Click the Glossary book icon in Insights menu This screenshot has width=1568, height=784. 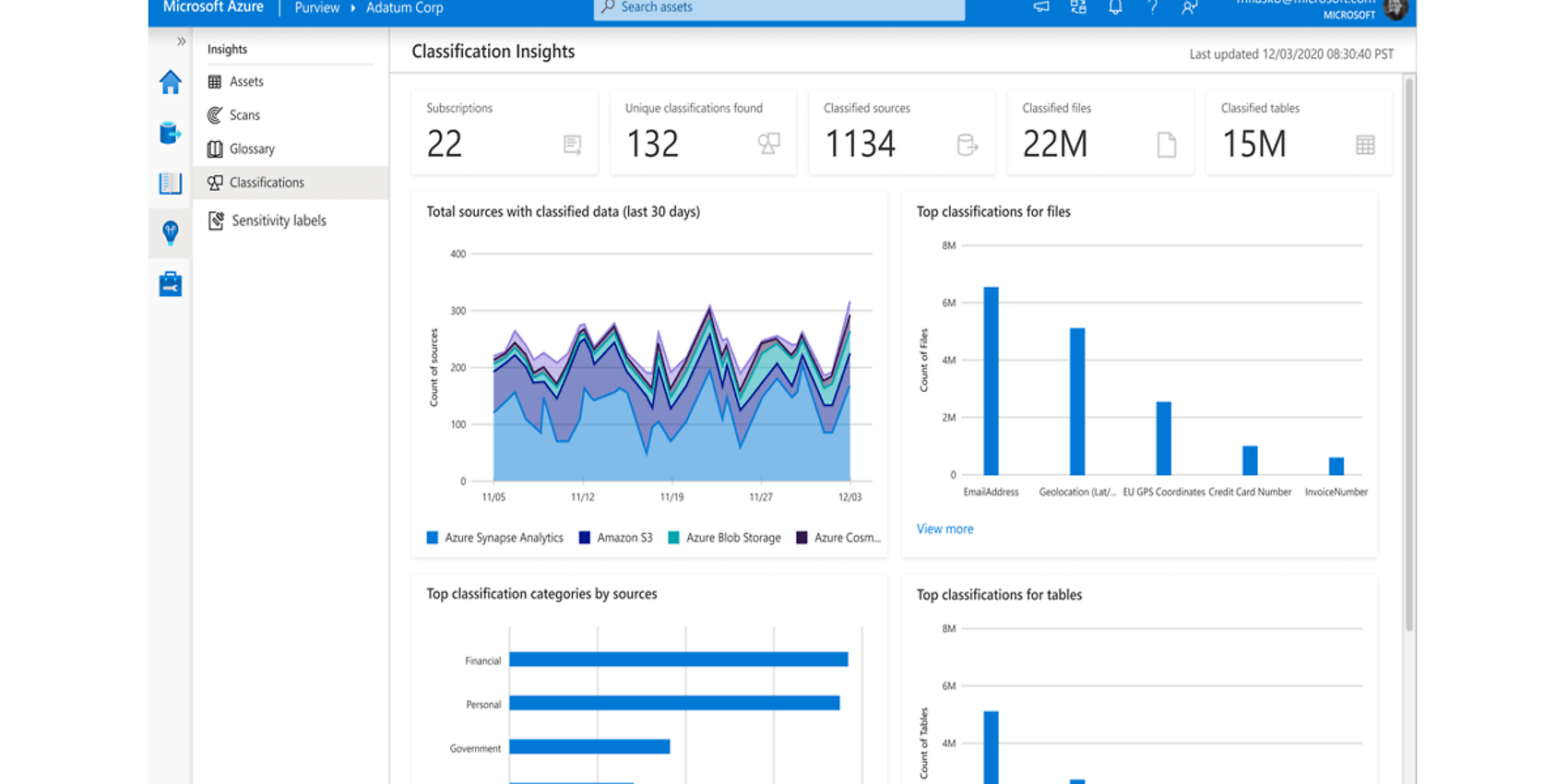(215, 149)
